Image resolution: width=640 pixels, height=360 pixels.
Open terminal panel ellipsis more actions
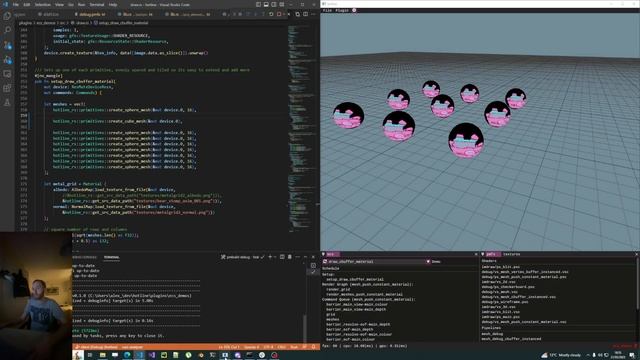298,257
